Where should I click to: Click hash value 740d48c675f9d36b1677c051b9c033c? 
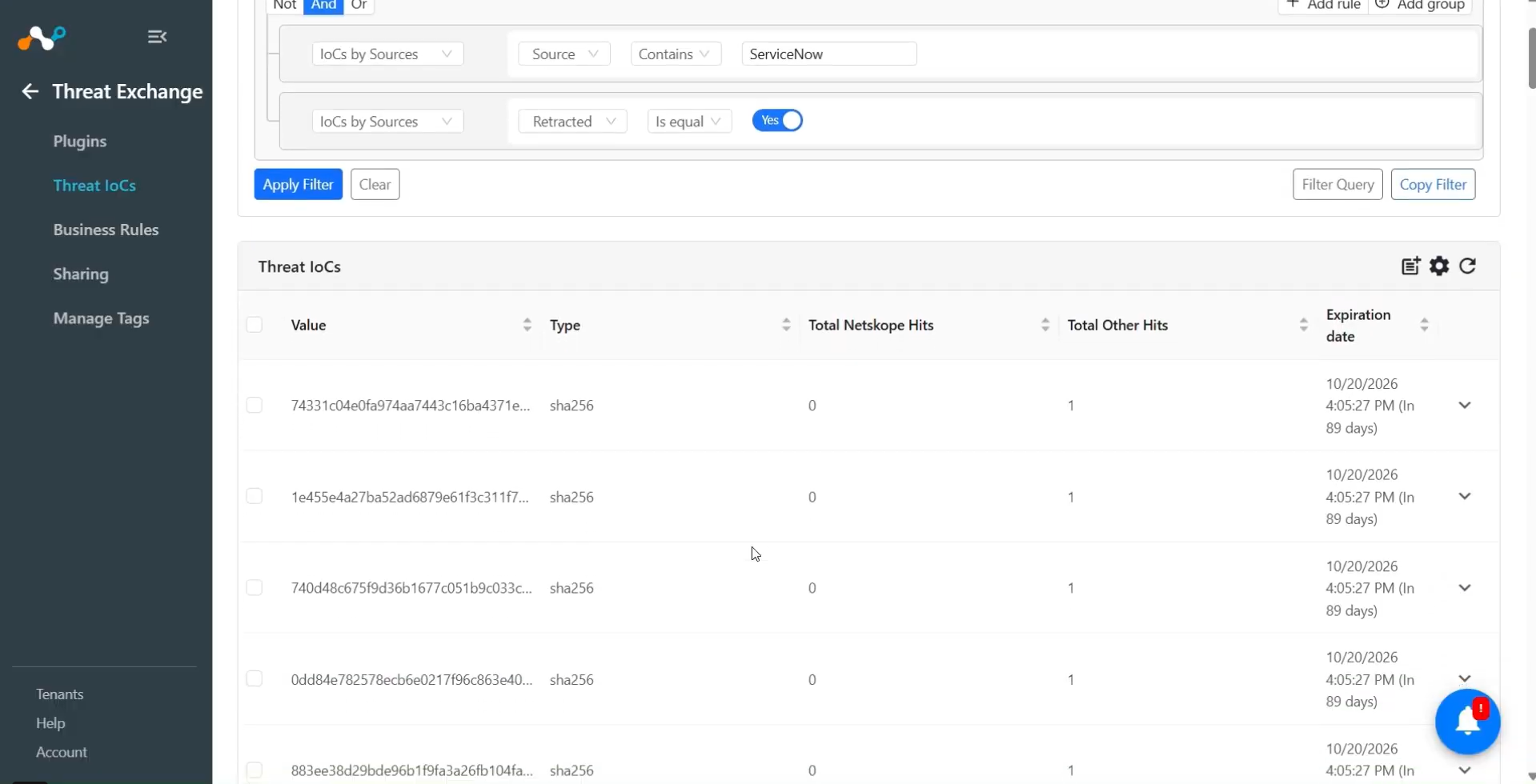click(411, 588)
